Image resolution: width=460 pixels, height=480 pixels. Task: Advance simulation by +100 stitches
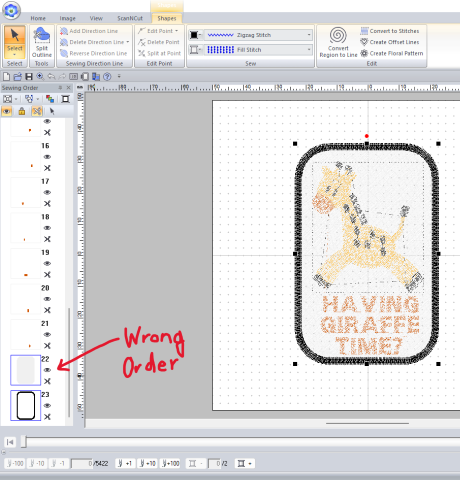pyautogui.click(x=170, y=463)
